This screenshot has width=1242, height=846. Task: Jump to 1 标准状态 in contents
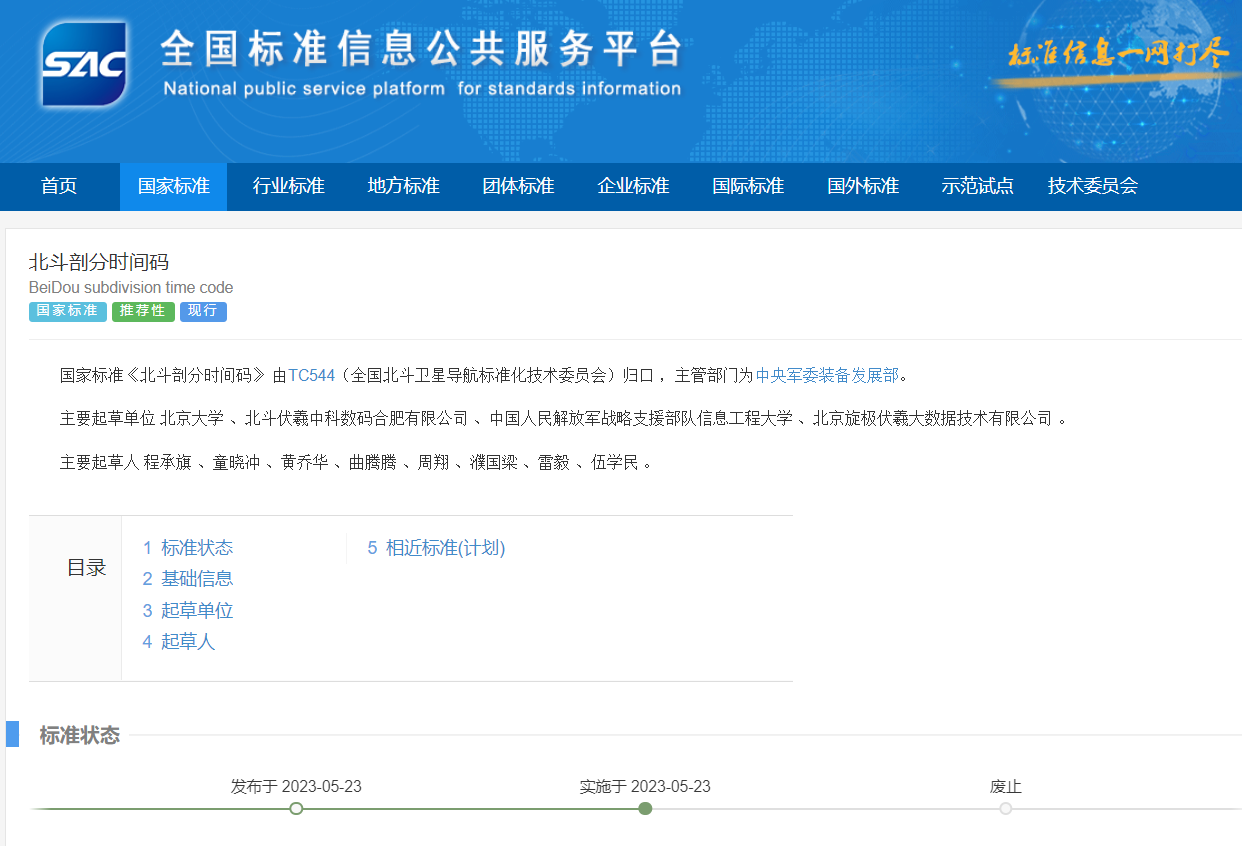(x=187, y=548)
